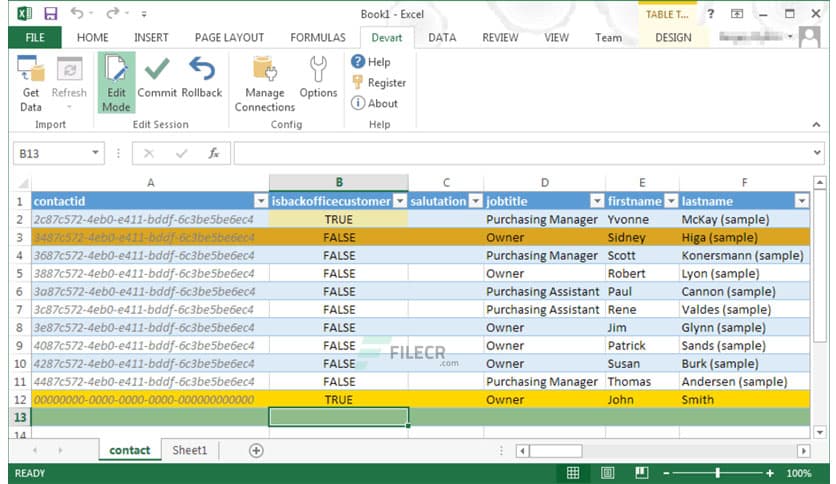Click the zoom slider handle
Image resolution: width=836 pixels, height=484 pixels.
718,473
